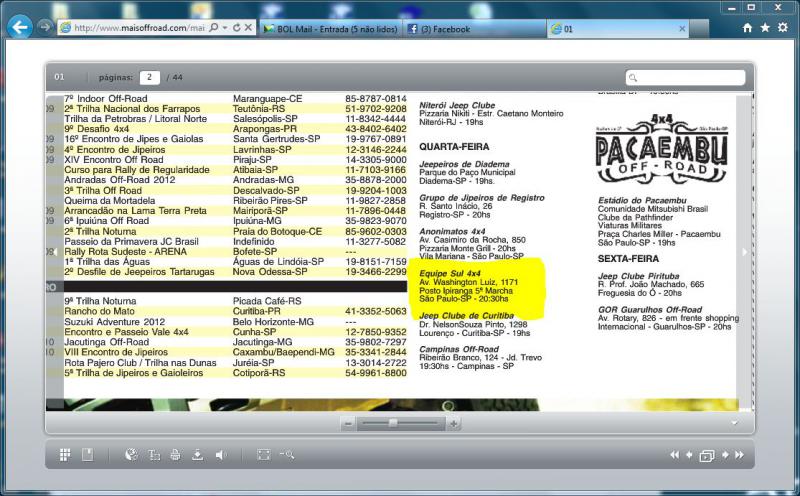The image size is (800, 496).
Task: Click the Niterói Jeep Clube heading
Action: 457,105
